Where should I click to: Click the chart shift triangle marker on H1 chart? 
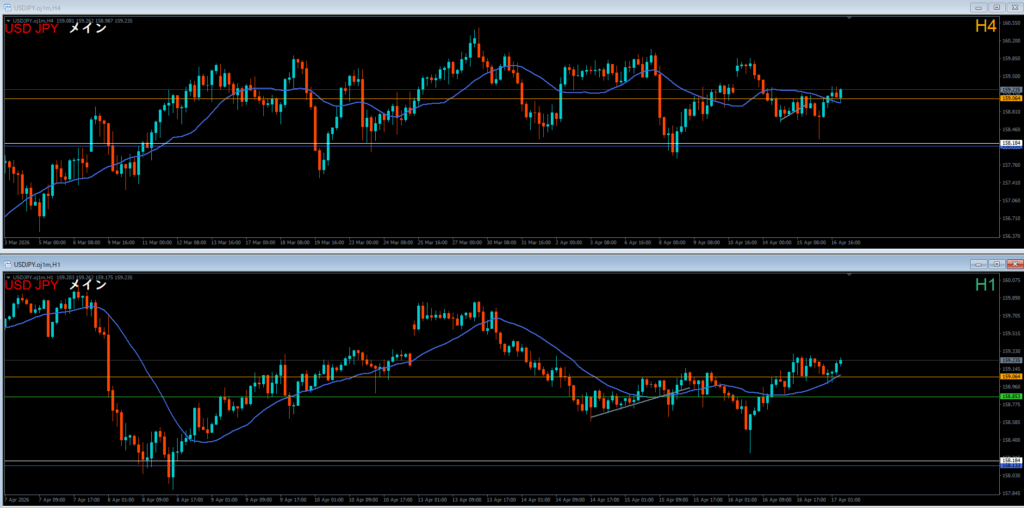(x=849, y=275)
